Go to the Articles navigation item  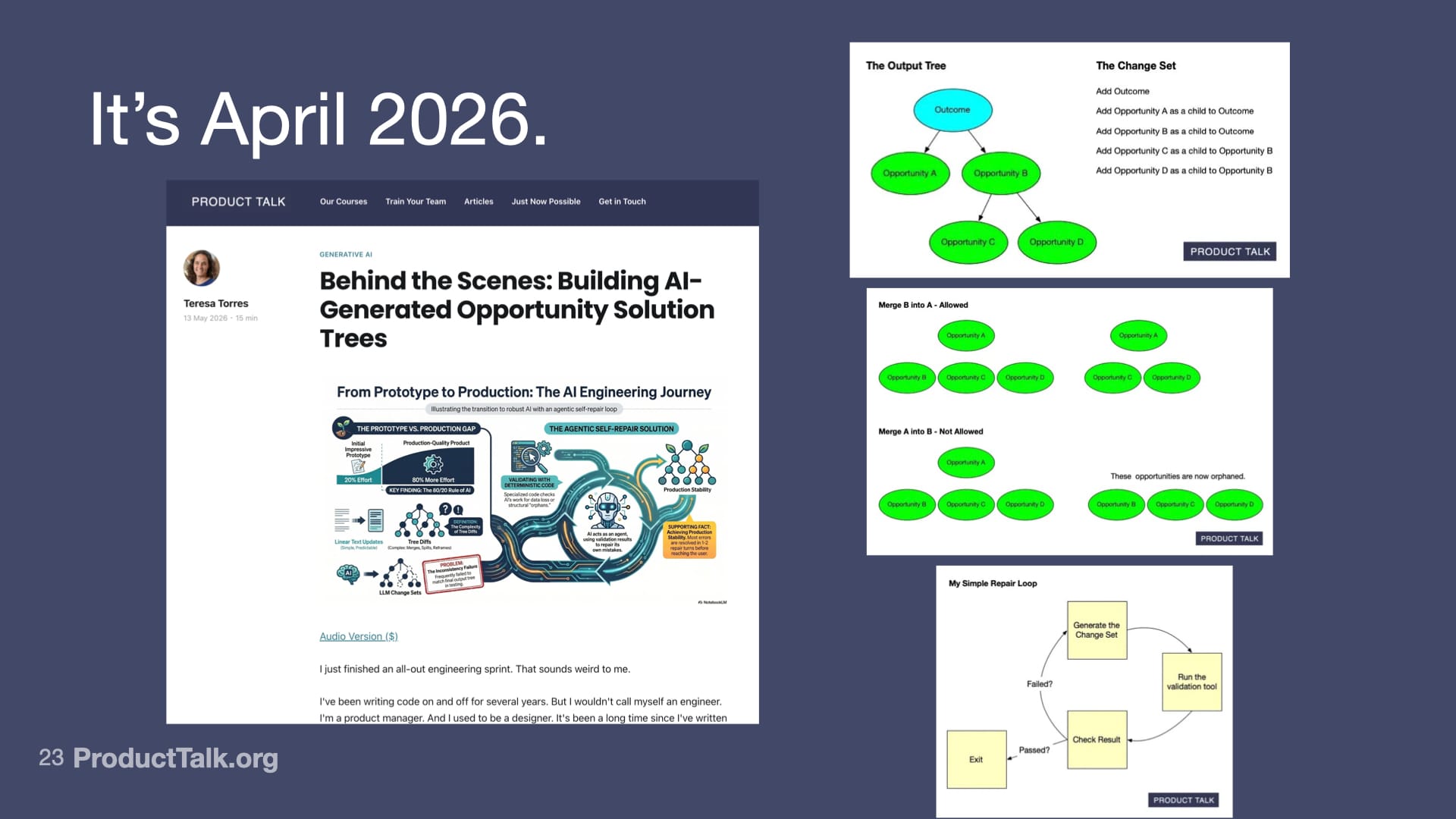coord(479,202)
